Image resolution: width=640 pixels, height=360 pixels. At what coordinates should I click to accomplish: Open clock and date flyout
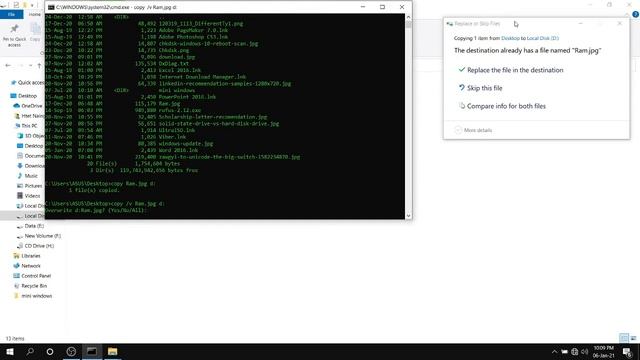pos(604,351)
